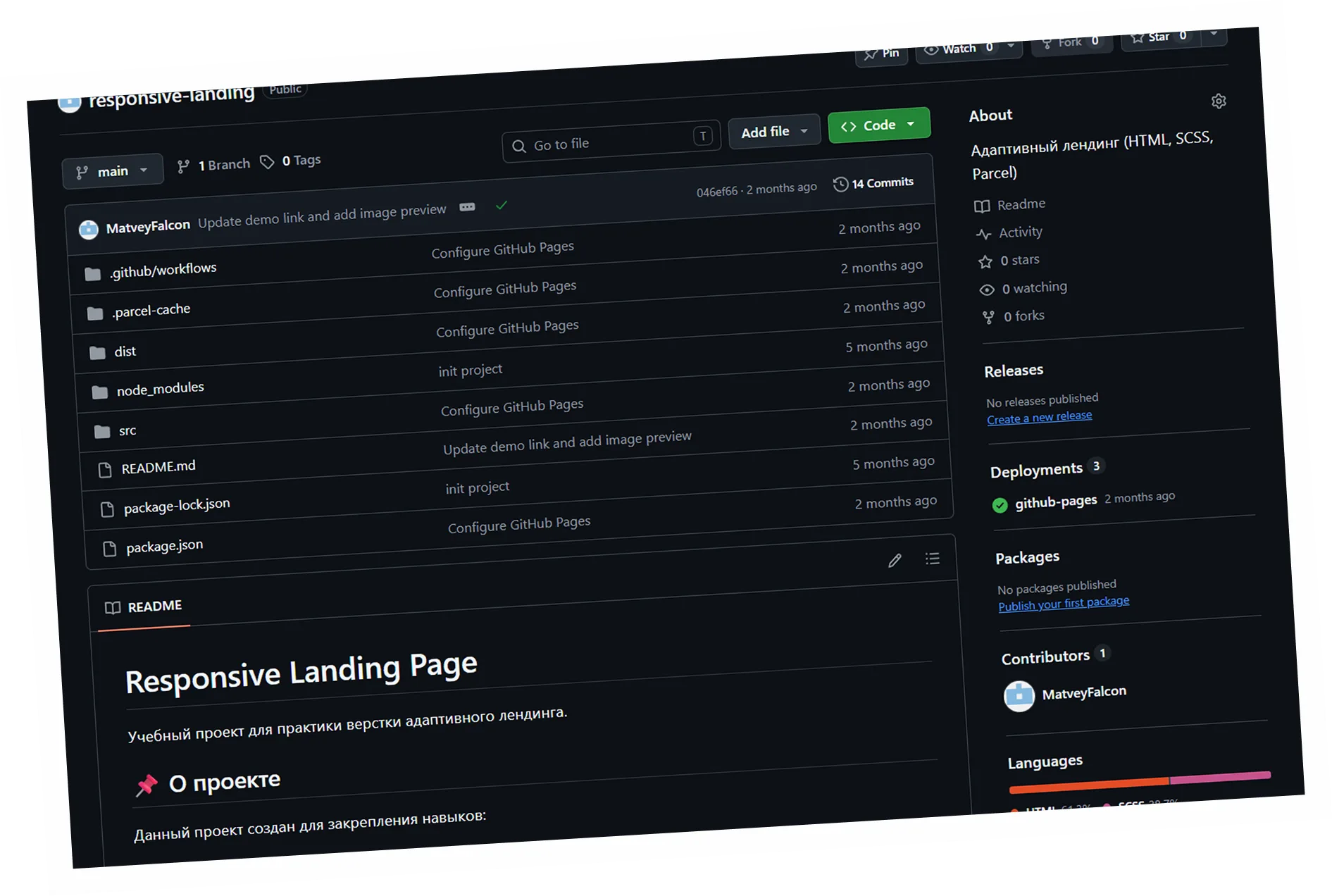Click the Fork button
This screenshot has height=896, width=1332.
click(x=1071, y=42)
